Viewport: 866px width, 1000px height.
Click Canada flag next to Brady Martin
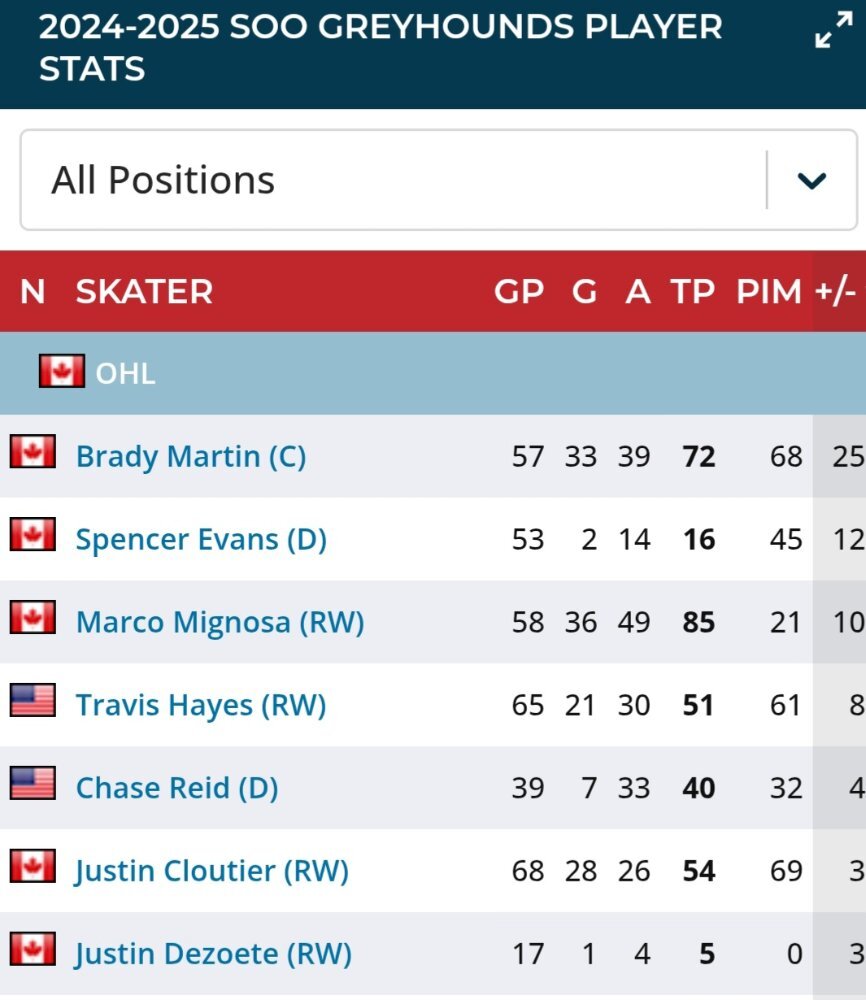tap(33, 452)
